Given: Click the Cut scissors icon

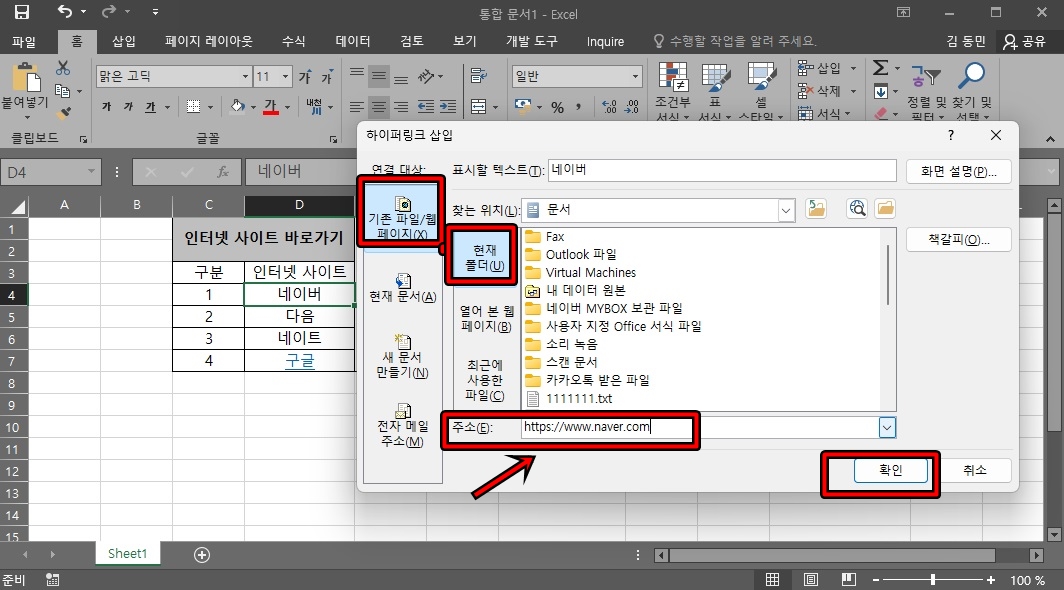Looking at the screenshot, I should [x=63, y=68].
